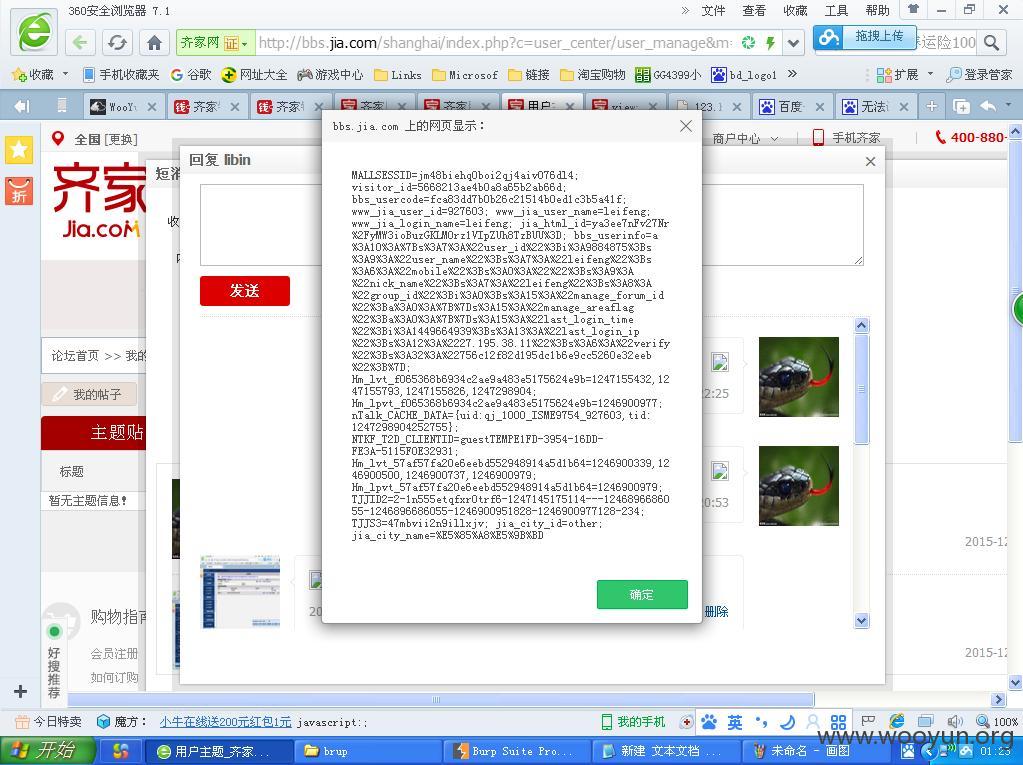Open the 网址大全 bookmark

[x=254, y=75]
